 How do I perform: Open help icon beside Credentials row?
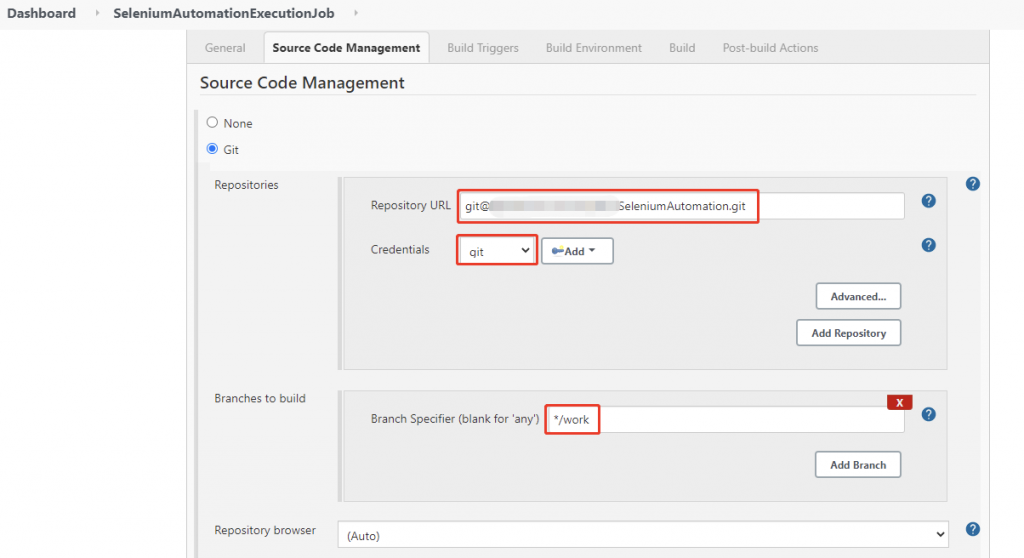click(928, 245)
